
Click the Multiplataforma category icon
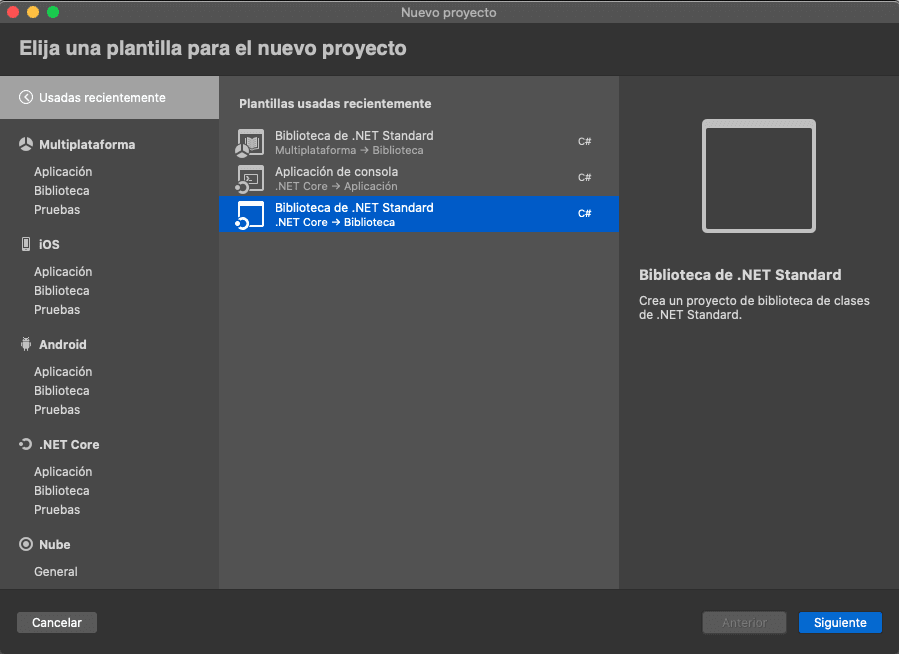pos(26,145)
